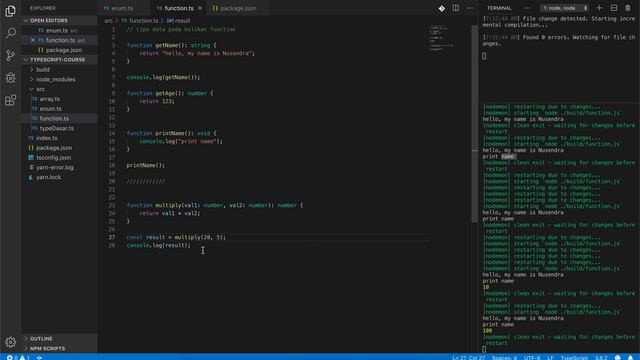Click the '100' output in the terminal
Image resolution: width=640 pixels, height=360 pixels.
coord(487,331)
